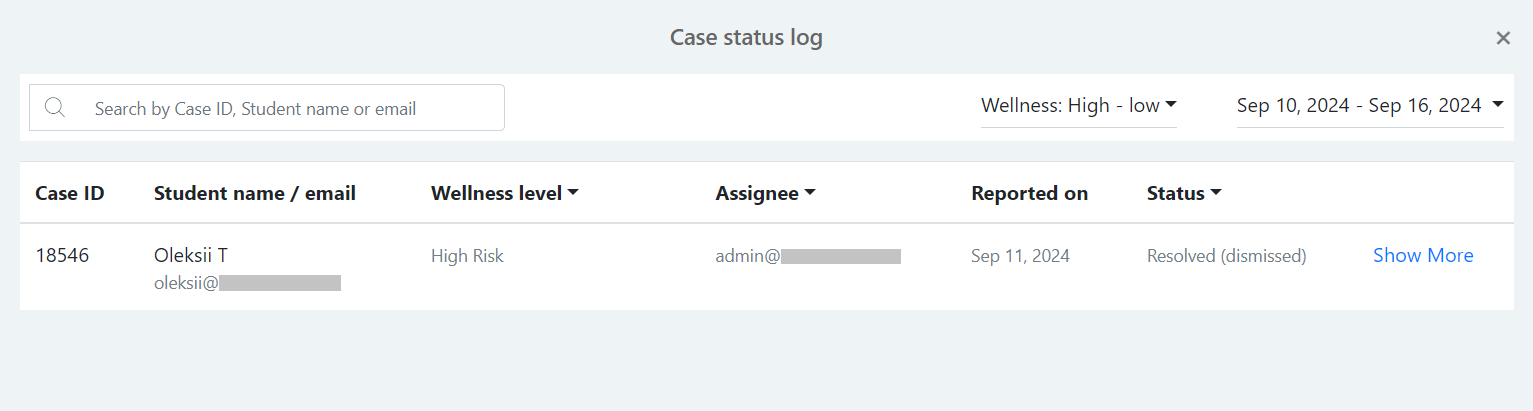Screen dimensions: 1533x411
Task: Open the Wellness: High - low sort dropdown
Action: 1078,105
